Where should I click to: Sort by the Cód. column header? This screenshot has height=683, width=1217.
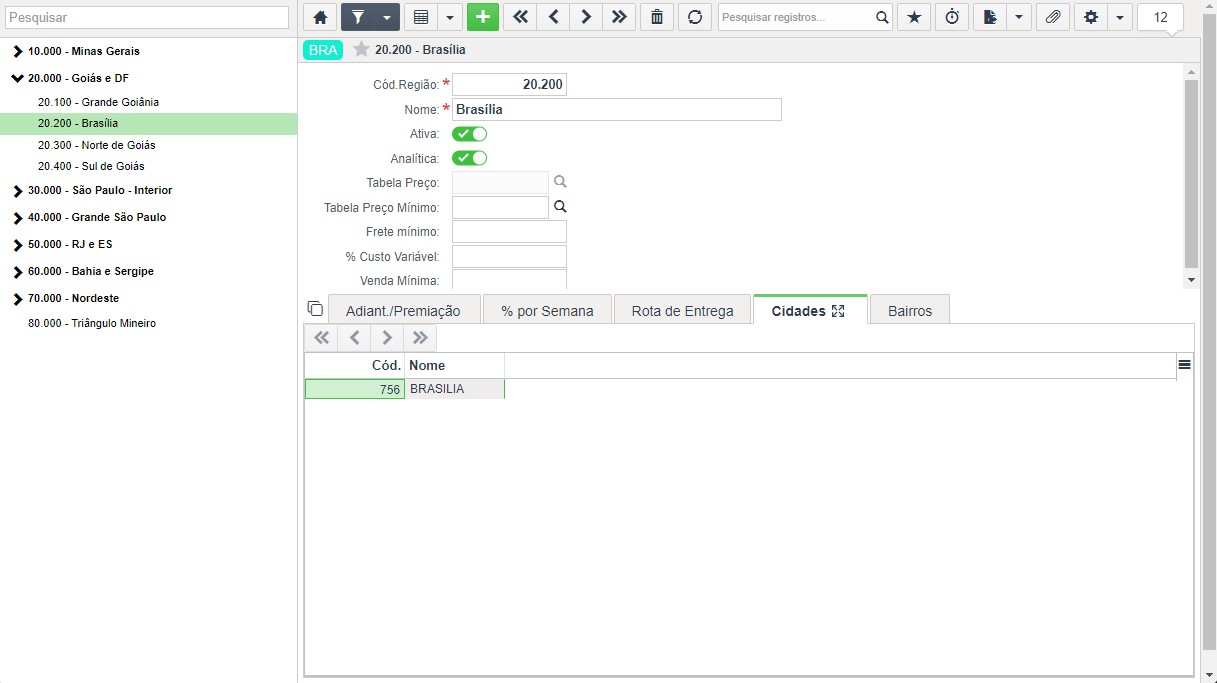pos(355,365)
